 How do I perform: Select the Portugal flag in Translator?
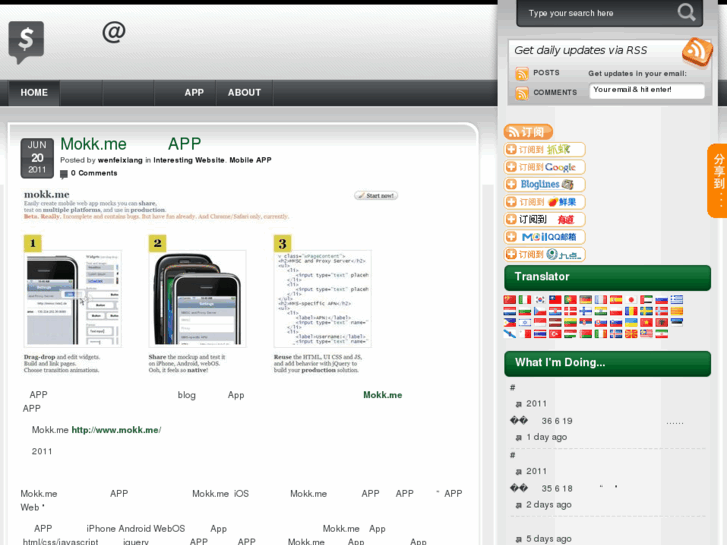coord(570,300)
